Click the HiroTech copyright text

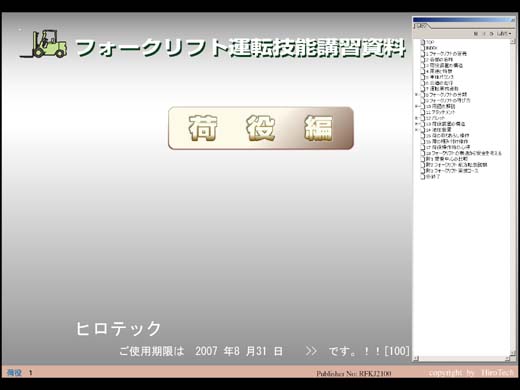[x=471, y=373]
